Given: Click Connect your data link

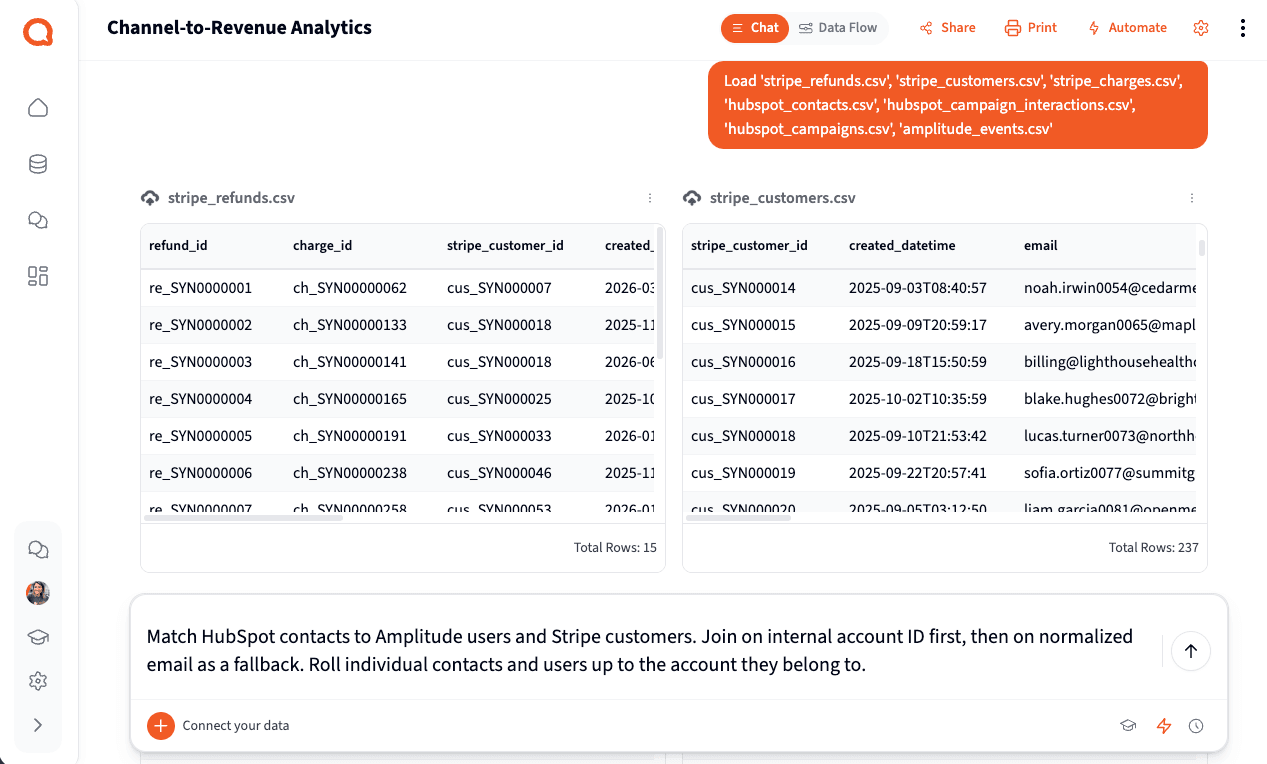Looking at the screenshot, I should click(236, 726).
